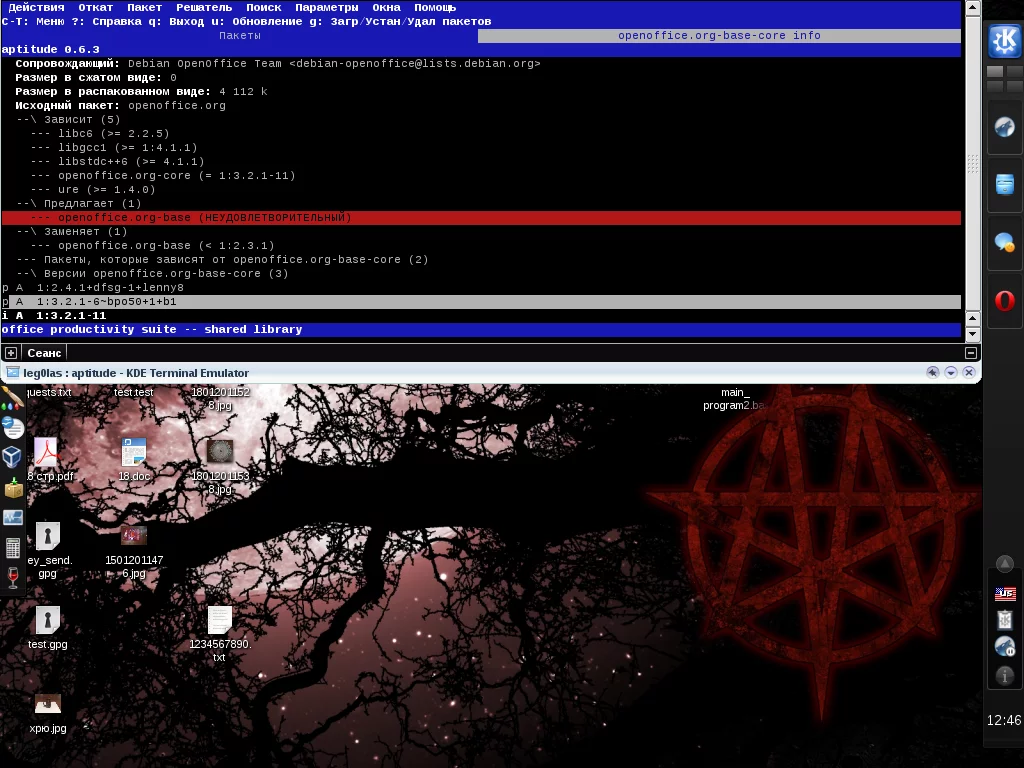This screenshot has width=1024, height=768.
Task: Click the US keyboard layout flag
Action: coord(1004,593)
